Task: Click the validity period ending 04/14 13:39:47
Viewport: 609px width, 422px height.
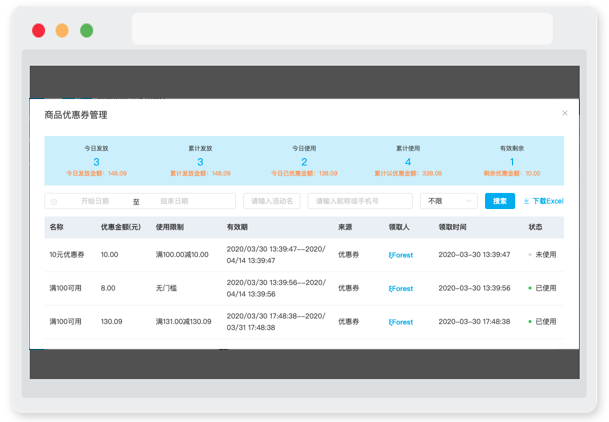Action: 276,255
